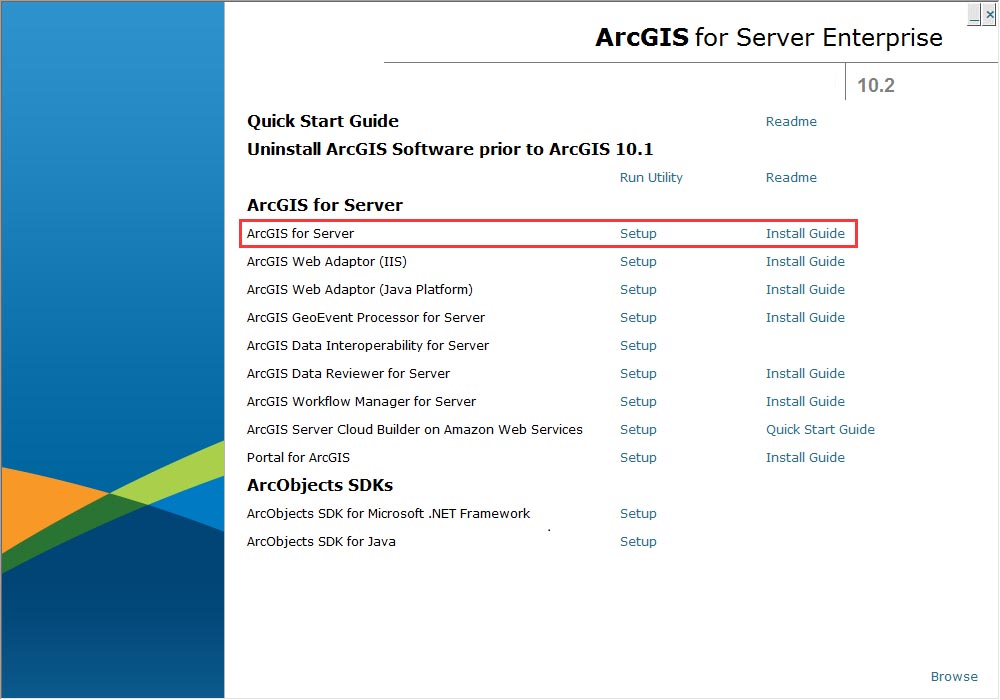Click the 'ArcObjects SDK for Java' label

(321, 542)
